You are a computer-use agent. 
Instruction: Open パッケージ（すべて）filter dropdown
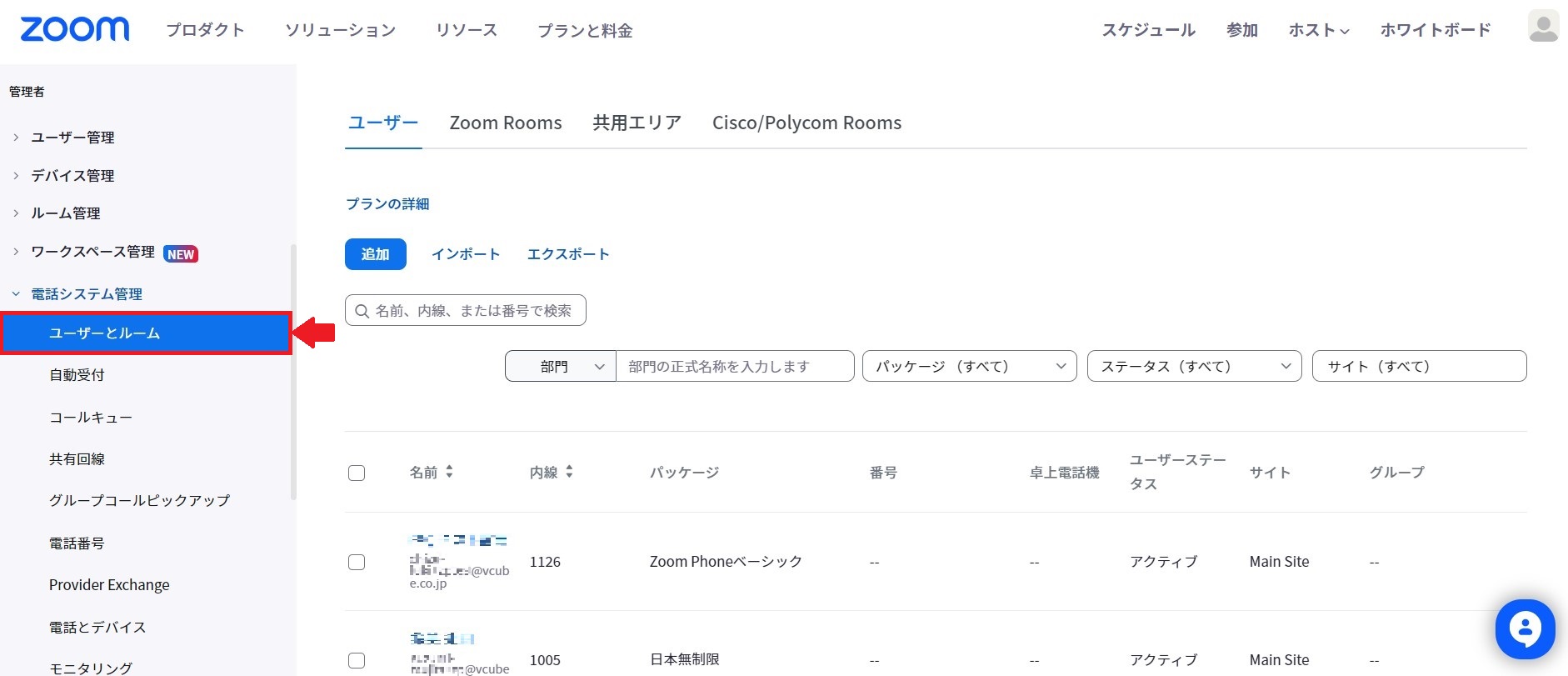(970, 366)
